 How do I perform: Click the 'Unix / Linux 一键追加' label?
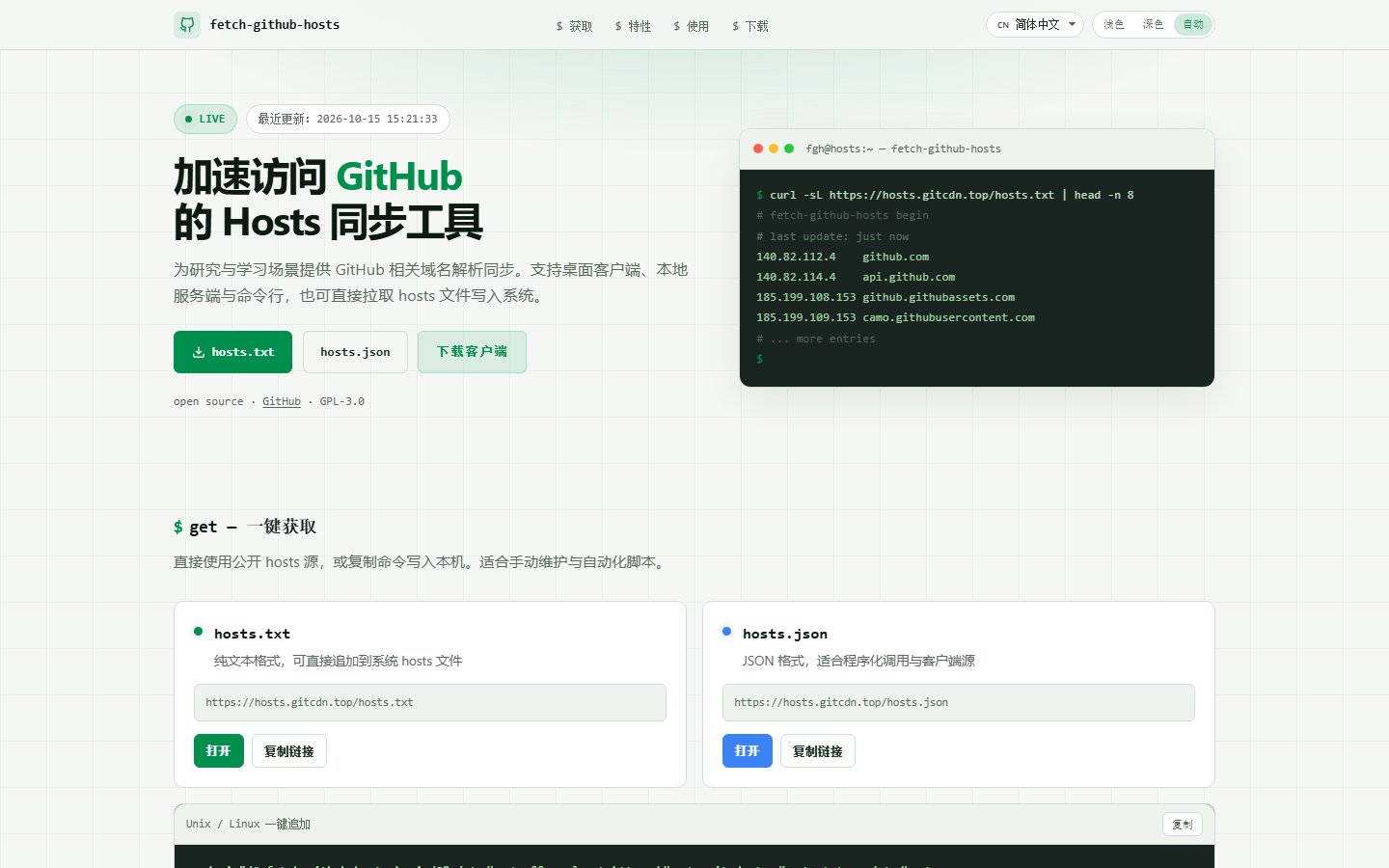tap(248, 825)
